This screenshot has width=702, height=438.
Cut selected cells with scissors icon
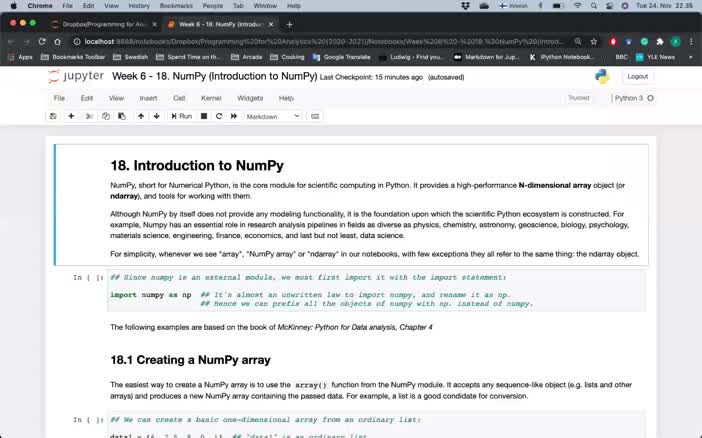pyautogui.click(x=89, y=116)
